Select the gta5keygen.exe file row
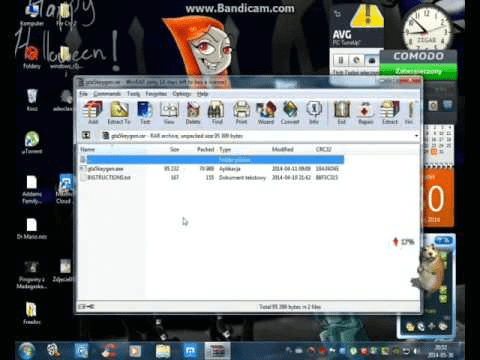Screen dimensions: 480x360 pos(211,169)
